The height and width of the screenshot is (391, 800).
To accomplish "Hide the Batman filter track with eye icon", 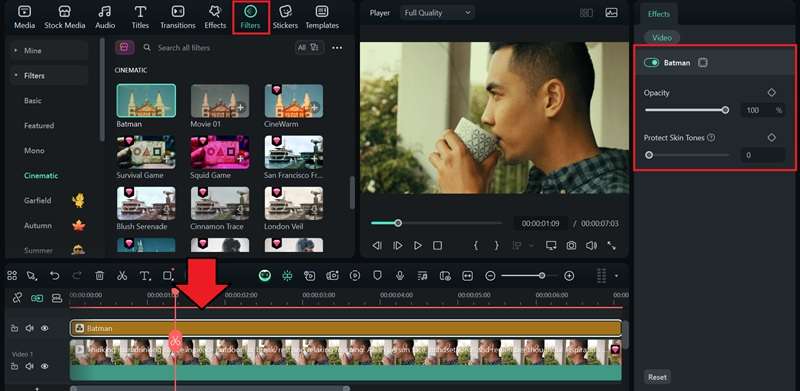I will [x=44, y=328].
